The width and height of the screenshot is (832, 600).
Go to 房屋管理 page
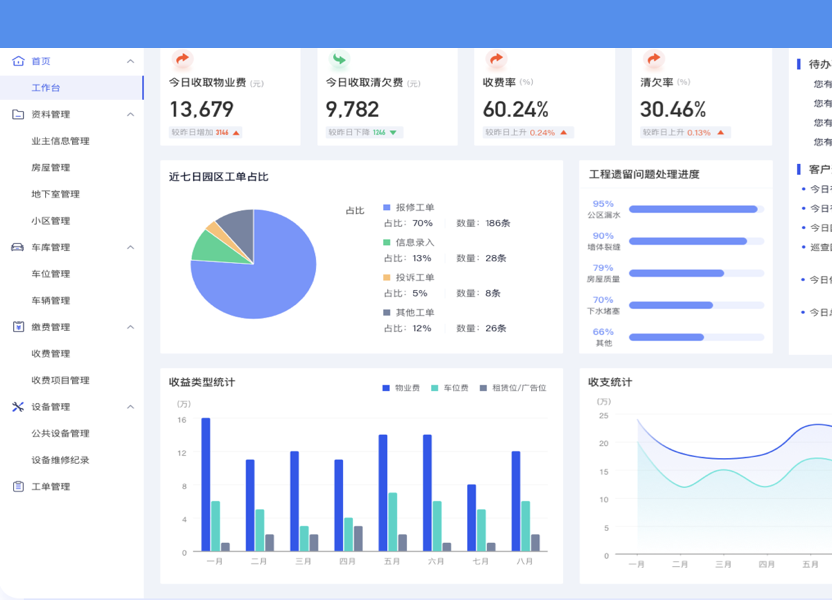coord(50,168)
